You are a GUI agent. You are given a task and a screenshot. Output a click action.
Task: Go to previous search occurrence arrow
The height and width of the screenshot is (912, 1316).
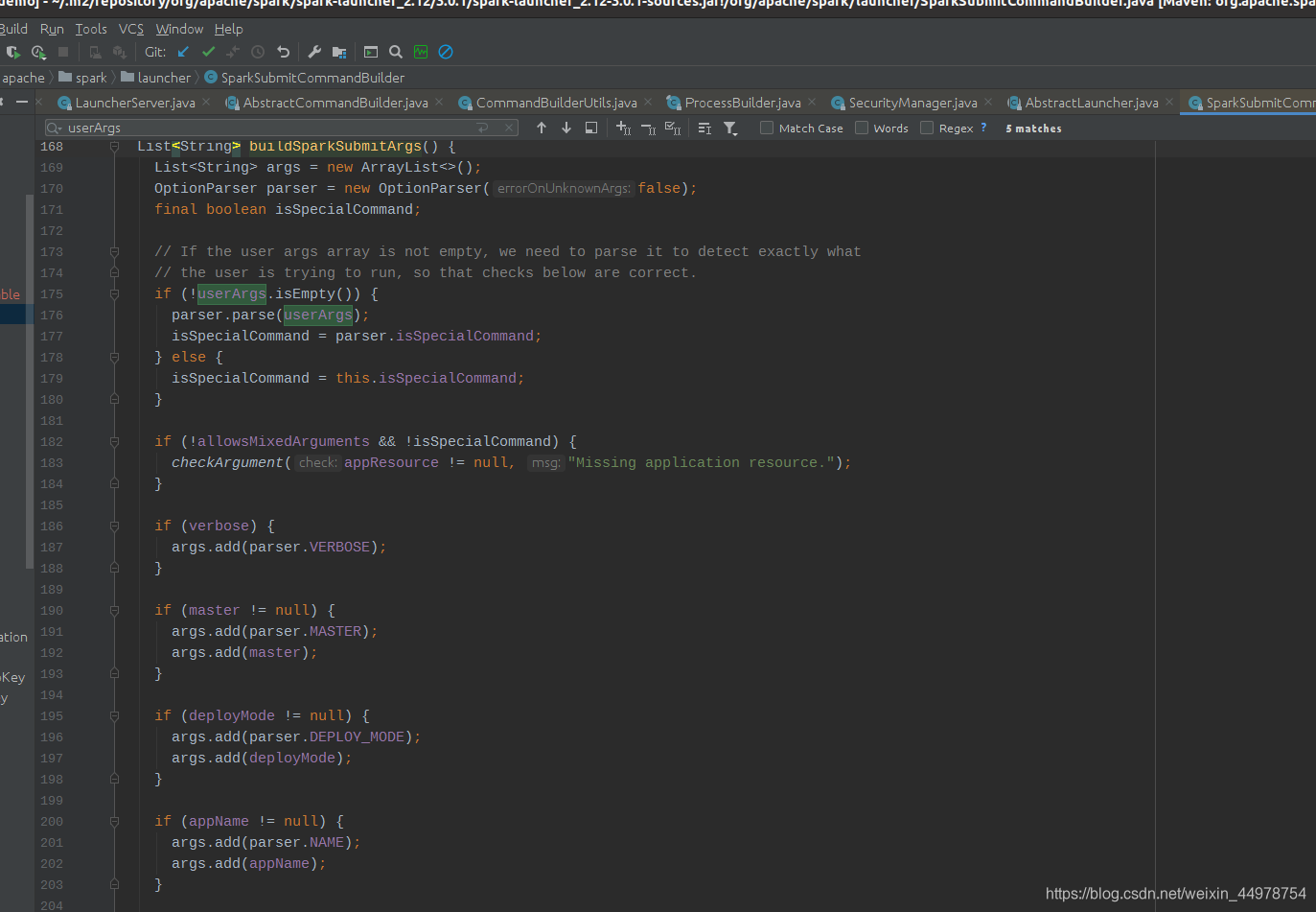(542, 128)
